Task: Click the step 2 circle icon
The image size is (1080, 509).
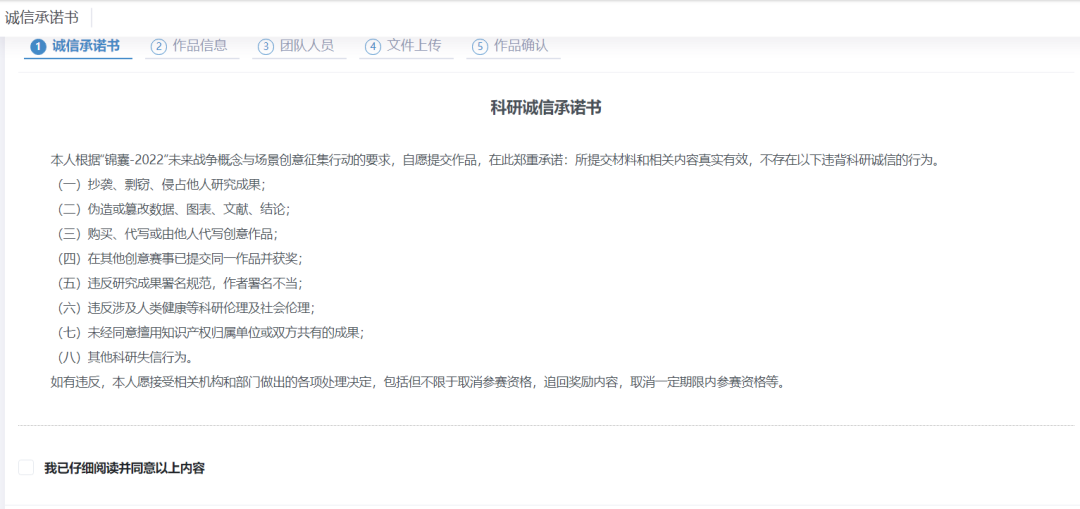Action: pos(159,47)
